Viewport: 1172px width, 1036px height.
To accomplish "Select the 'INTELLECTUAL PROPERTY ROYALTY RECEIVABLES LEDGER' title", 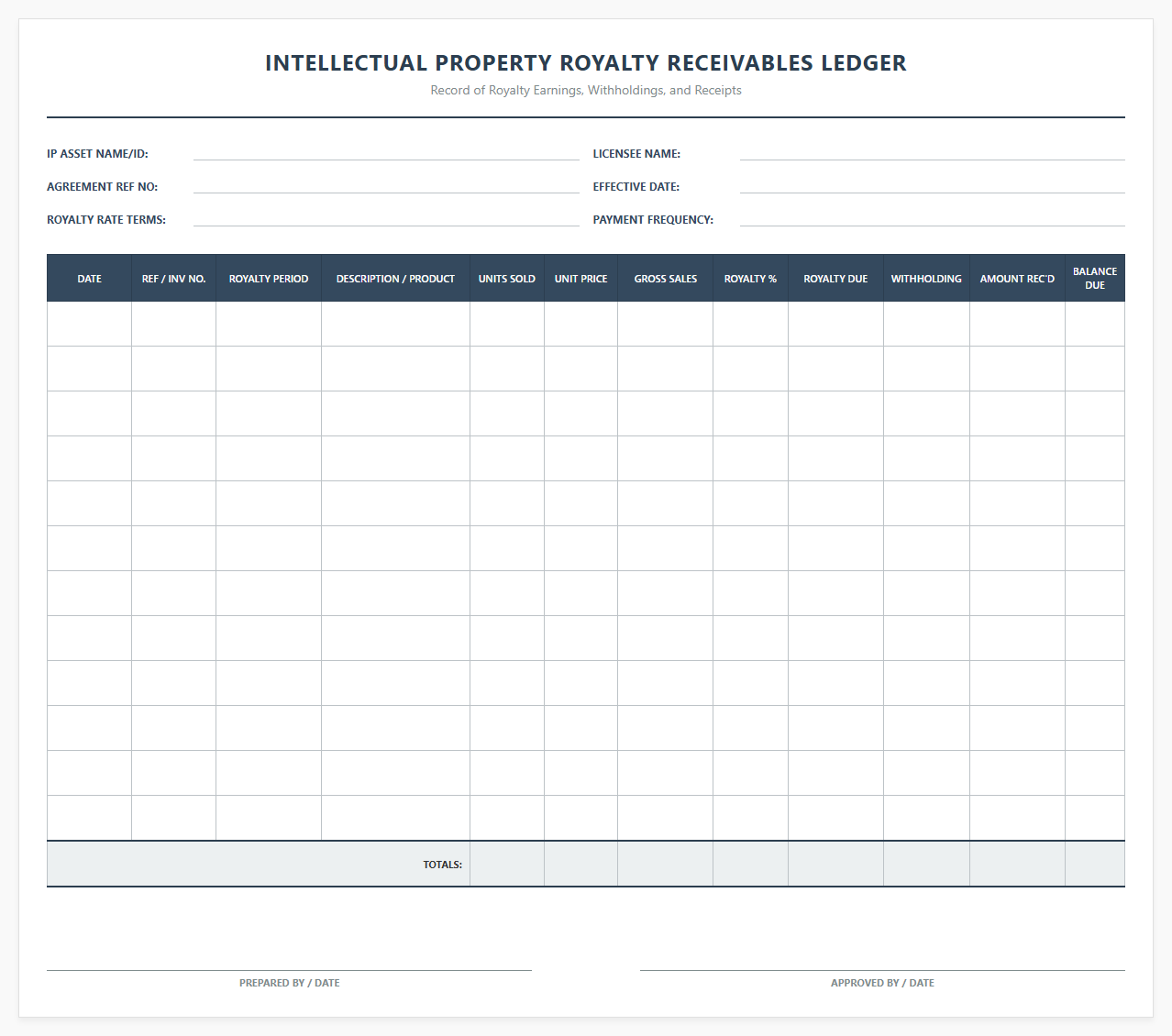I will click(586, 63).
